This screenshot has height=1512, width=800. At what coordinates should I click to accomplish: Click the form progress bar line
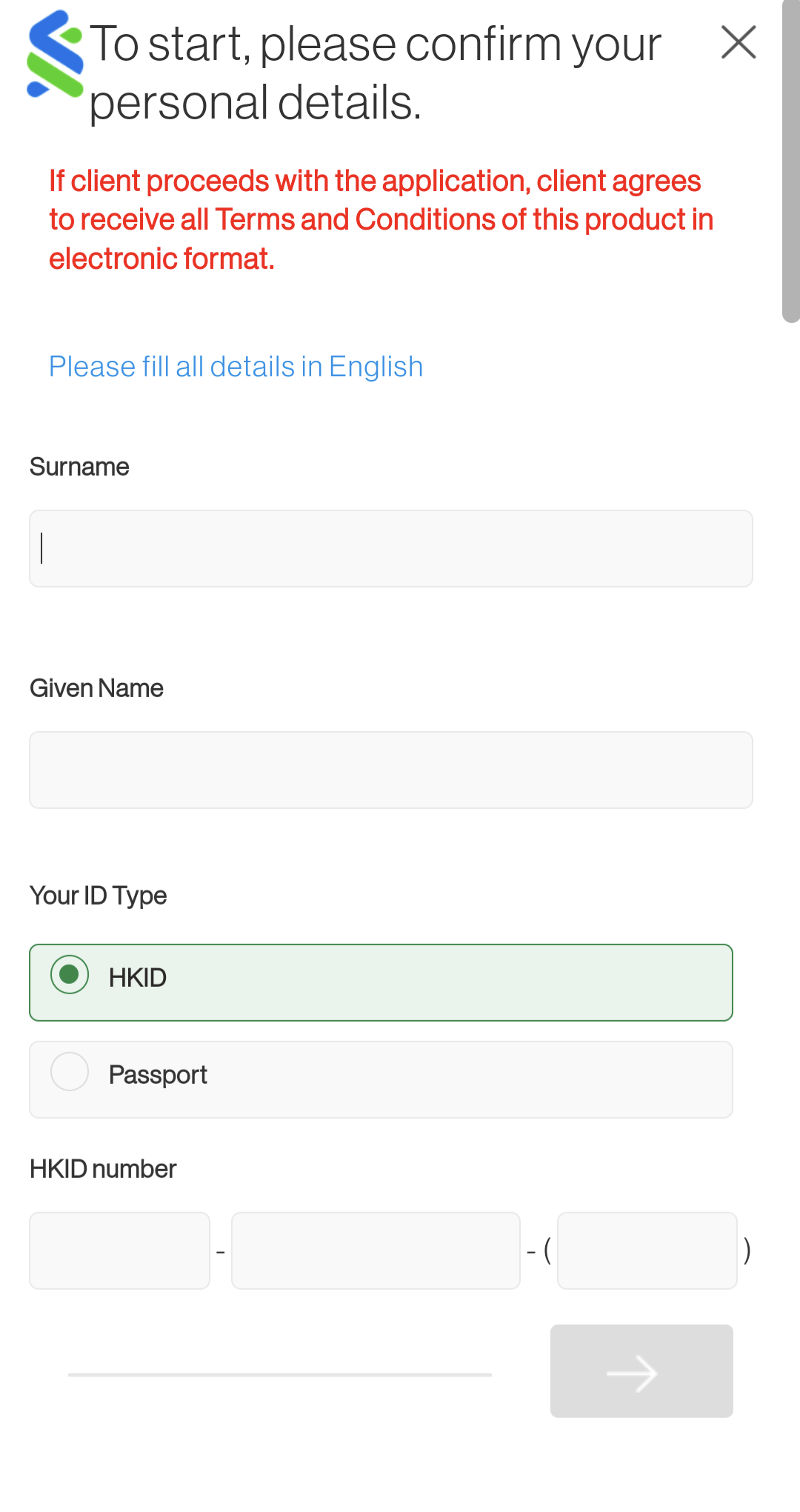click(x=280, y=1375)
